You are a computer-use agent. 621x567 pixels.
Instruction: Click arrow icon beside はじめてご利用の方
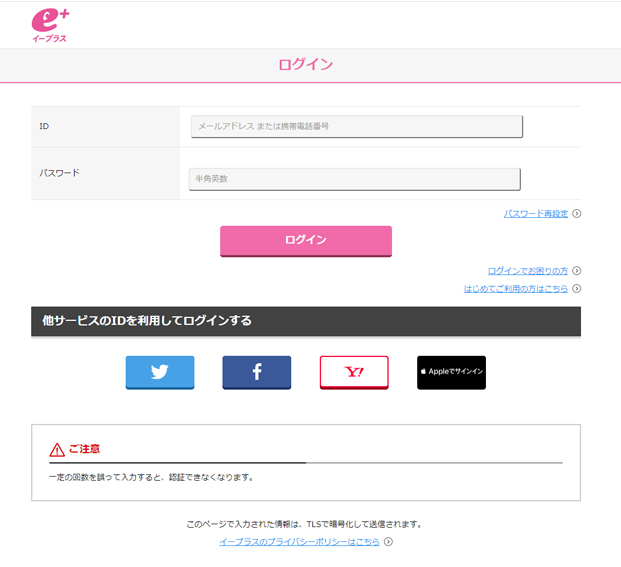coord(577,288)
